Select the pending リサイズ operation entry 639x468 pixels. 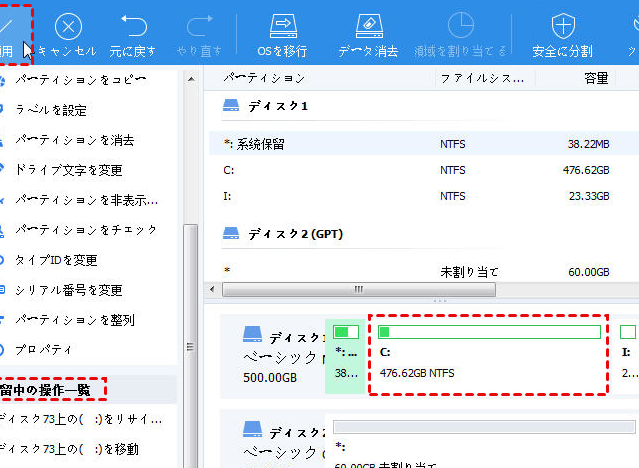81,419
